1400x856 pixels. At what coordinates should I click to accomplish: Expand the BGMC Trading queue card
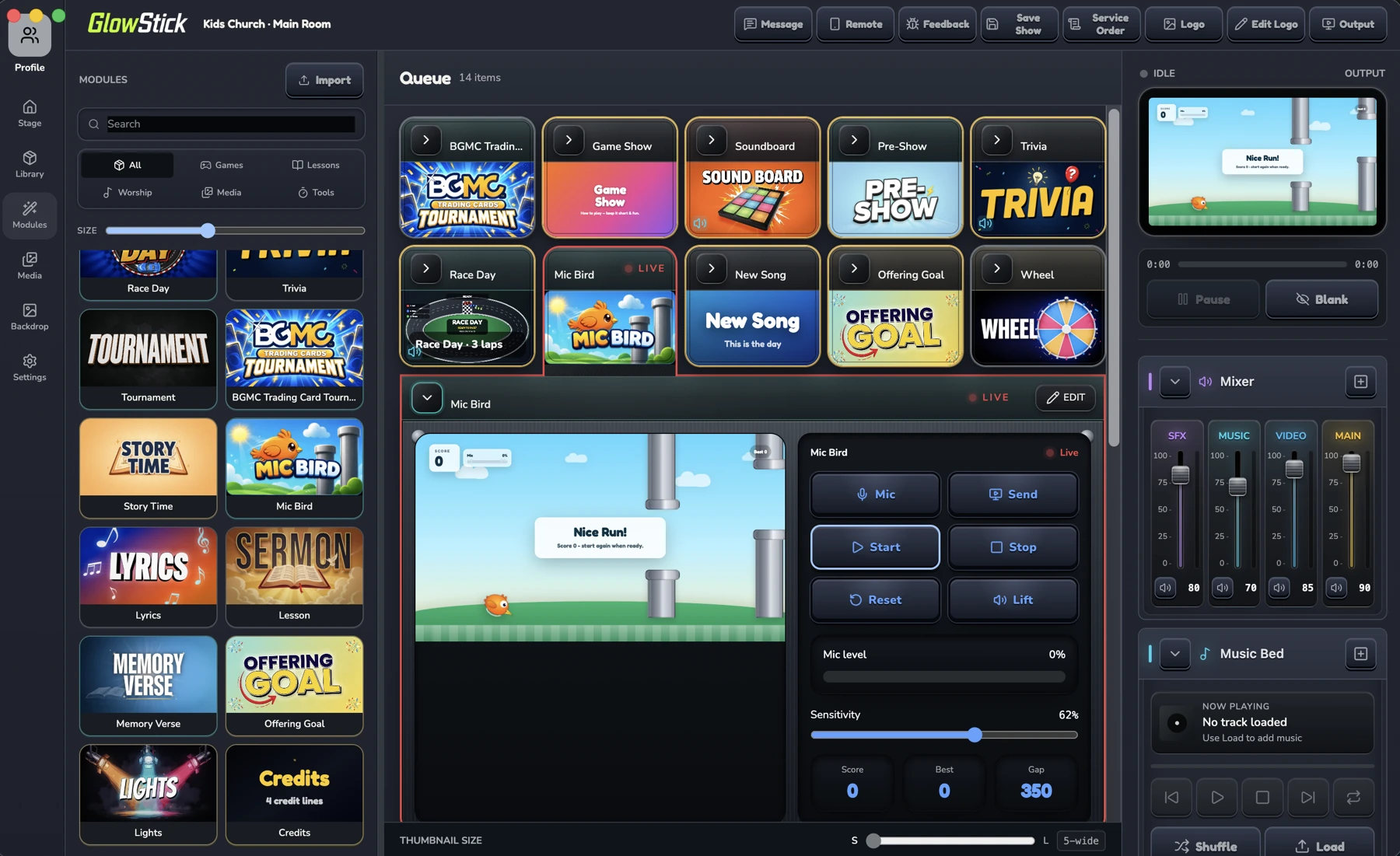(425, 140)
